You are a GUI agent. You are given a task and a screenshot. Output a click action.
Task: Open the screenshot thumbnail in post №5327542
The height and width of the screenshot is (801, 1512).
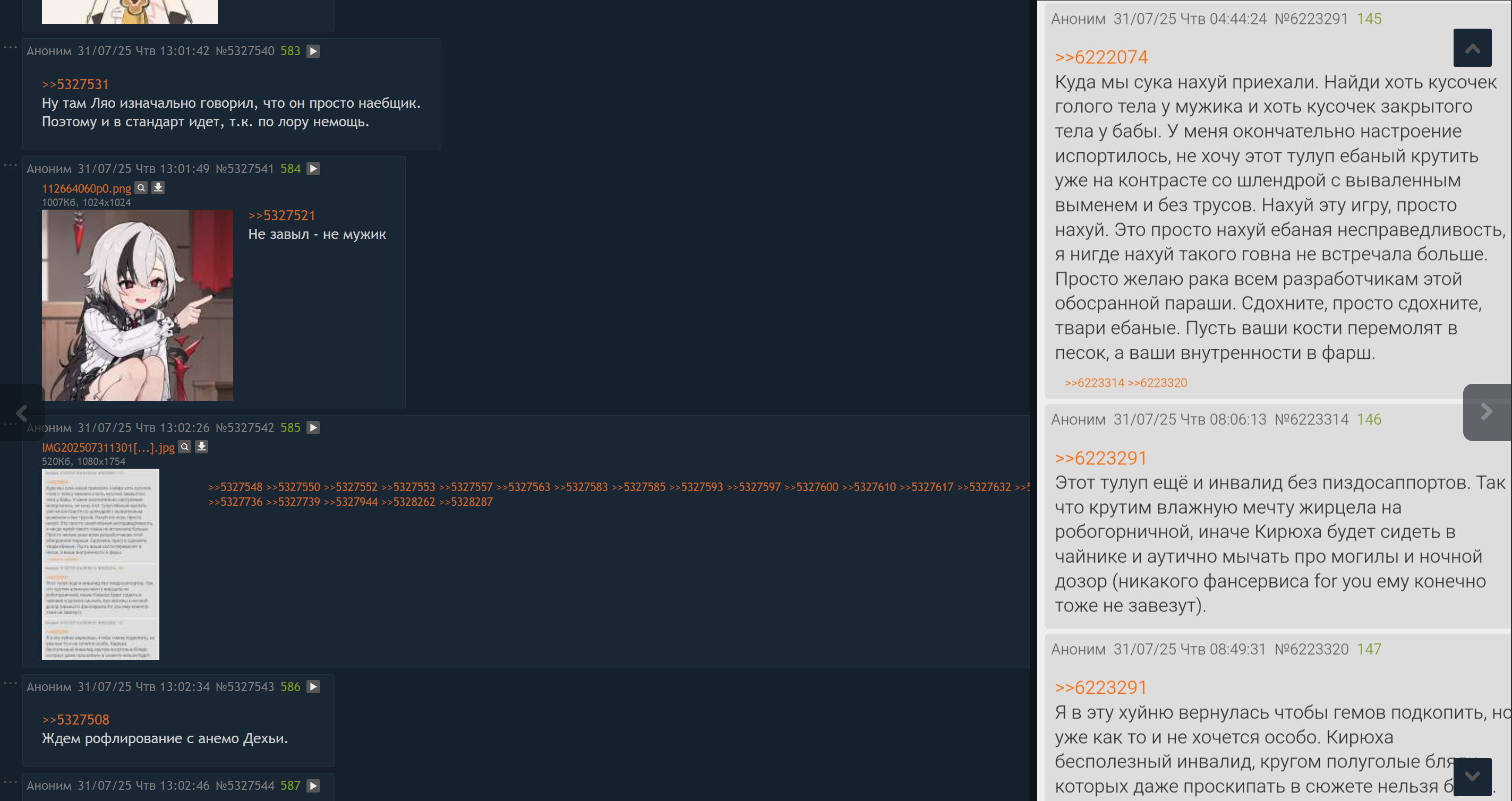click(x=100, y=563)
